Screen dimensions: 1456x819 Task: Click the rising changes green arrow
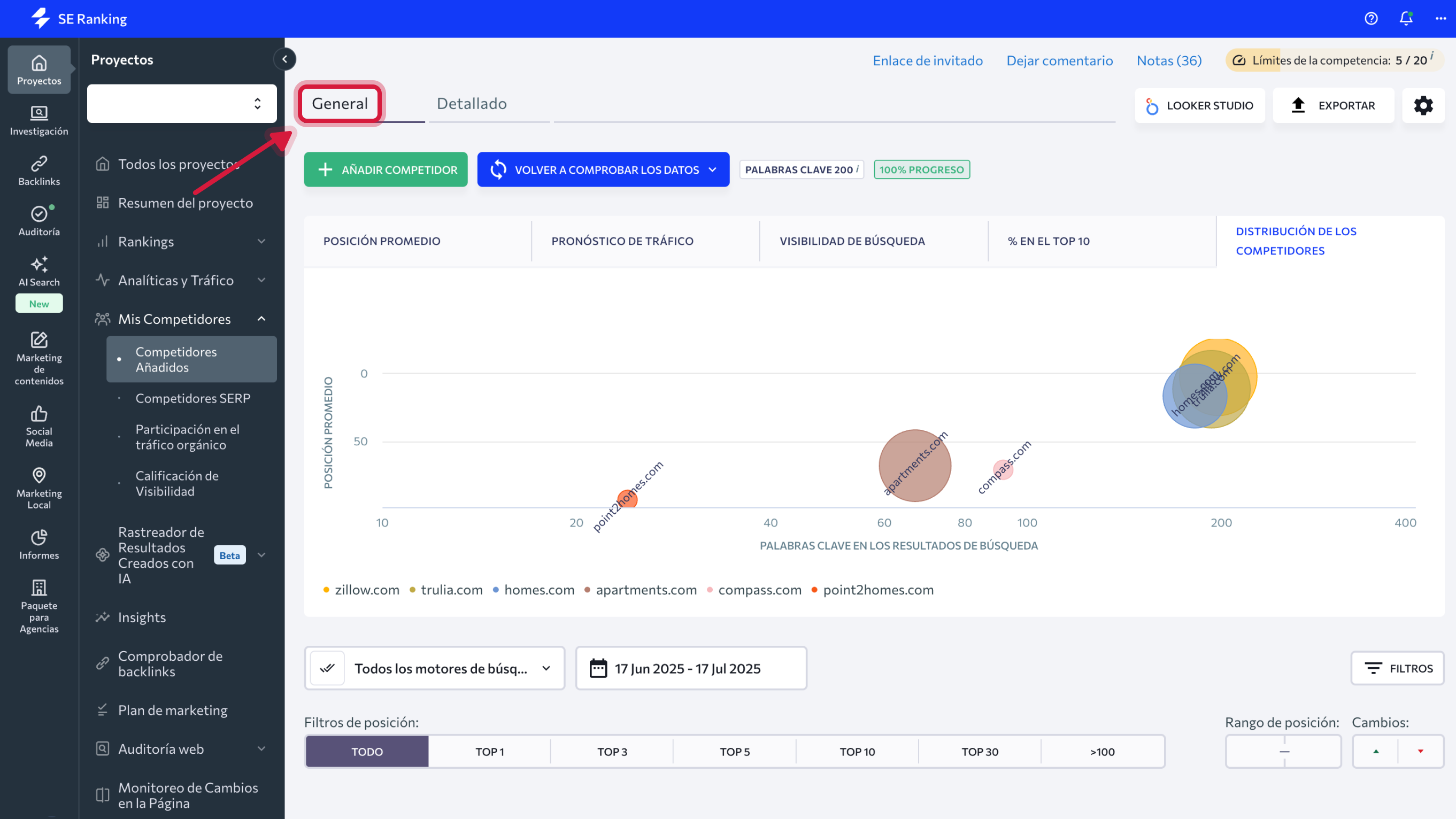point(1376,751)
